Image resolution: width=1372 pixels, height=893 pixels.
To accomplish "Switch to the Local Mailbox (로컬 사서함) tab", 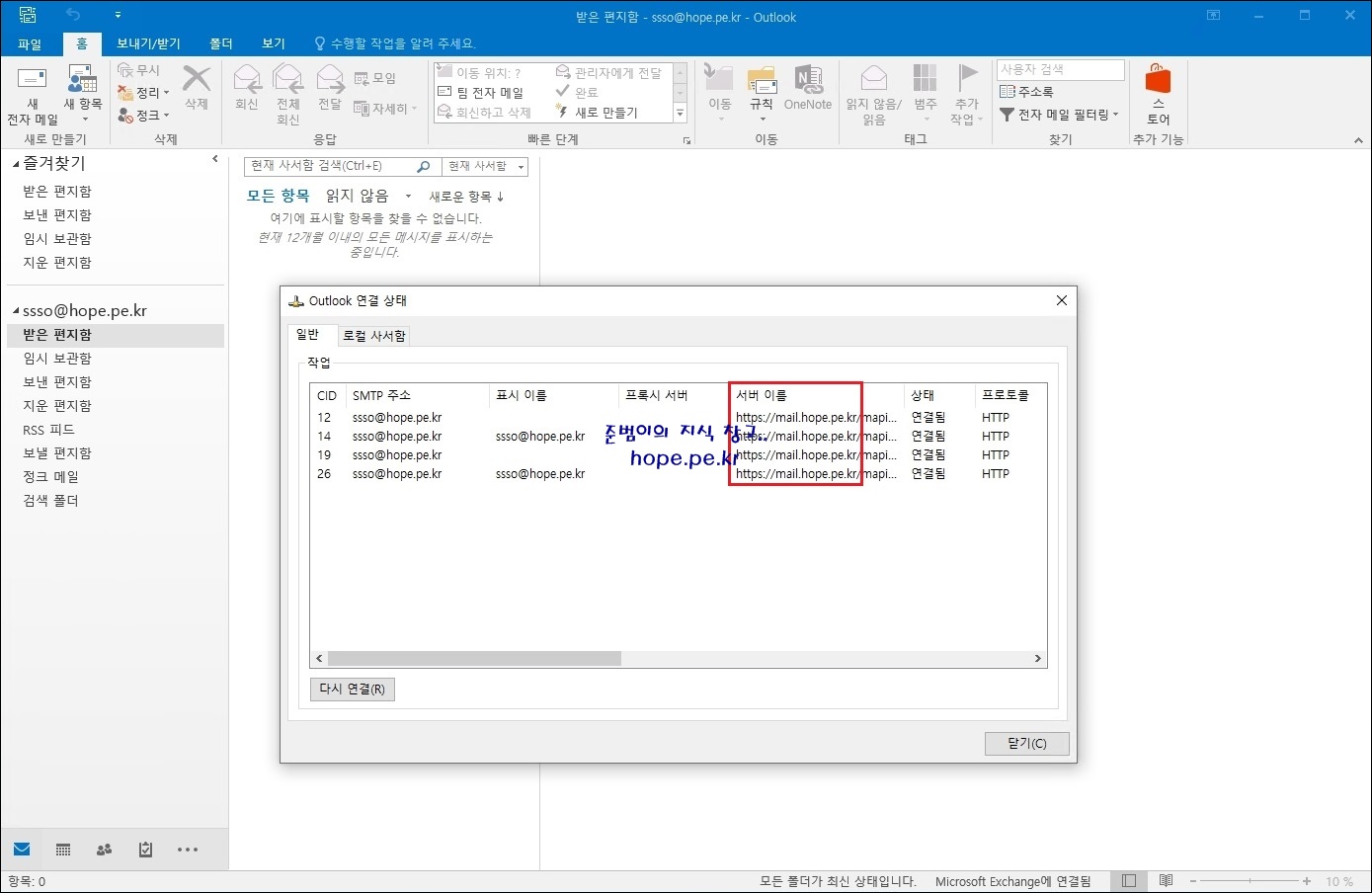I will click(374, 336).
